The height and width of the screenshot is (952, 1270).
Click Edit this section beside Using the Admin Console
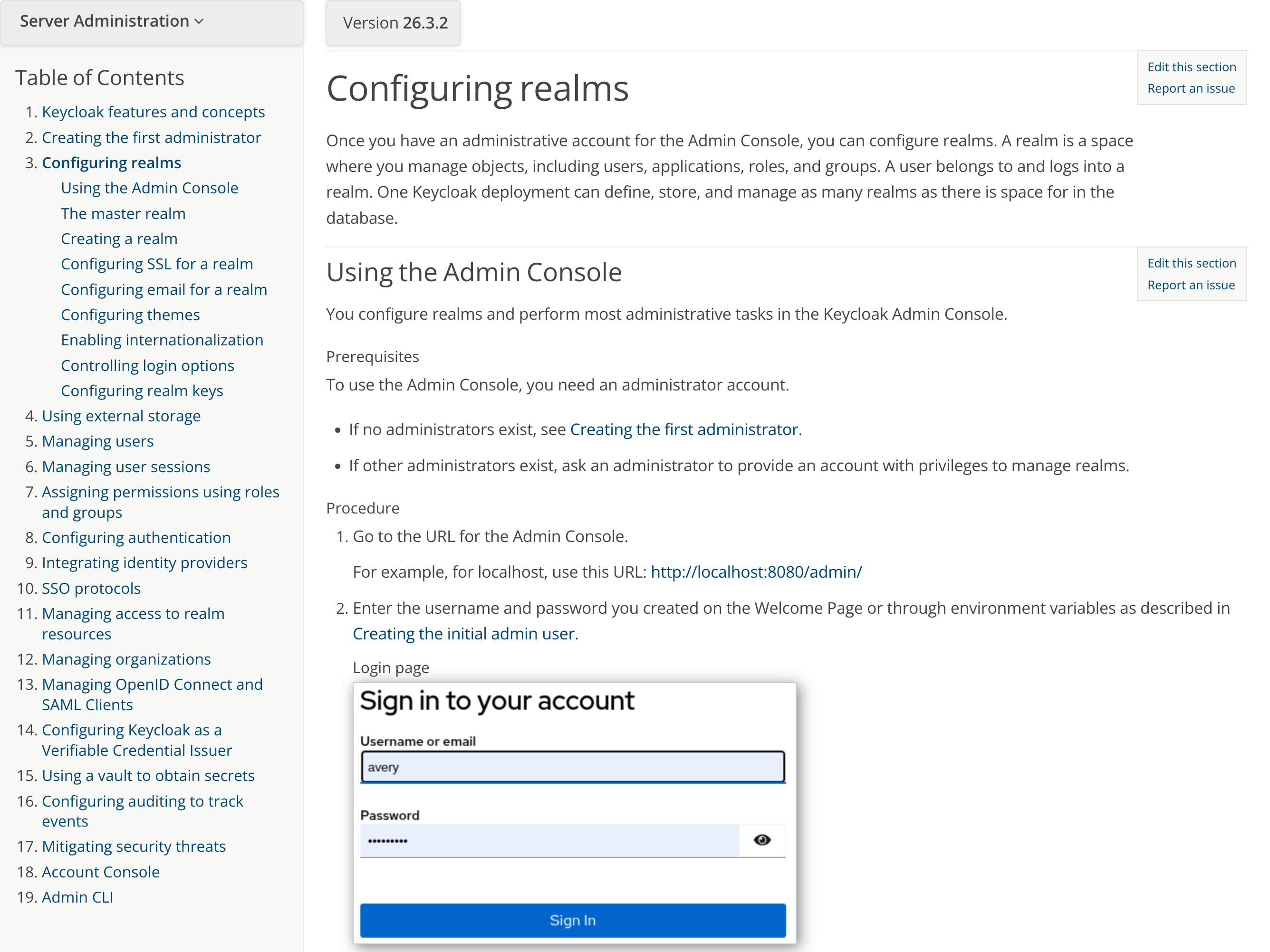pyautogui.click(x=1192, y=263)
